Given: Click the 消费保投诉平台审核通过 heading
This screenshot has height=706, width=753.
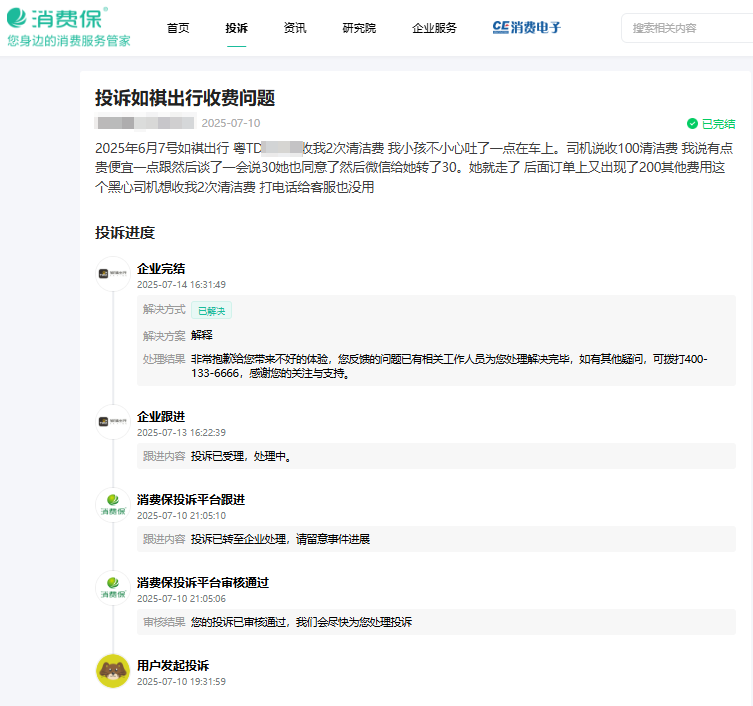Looking at the screenshot, I should (x=203, y=583).
